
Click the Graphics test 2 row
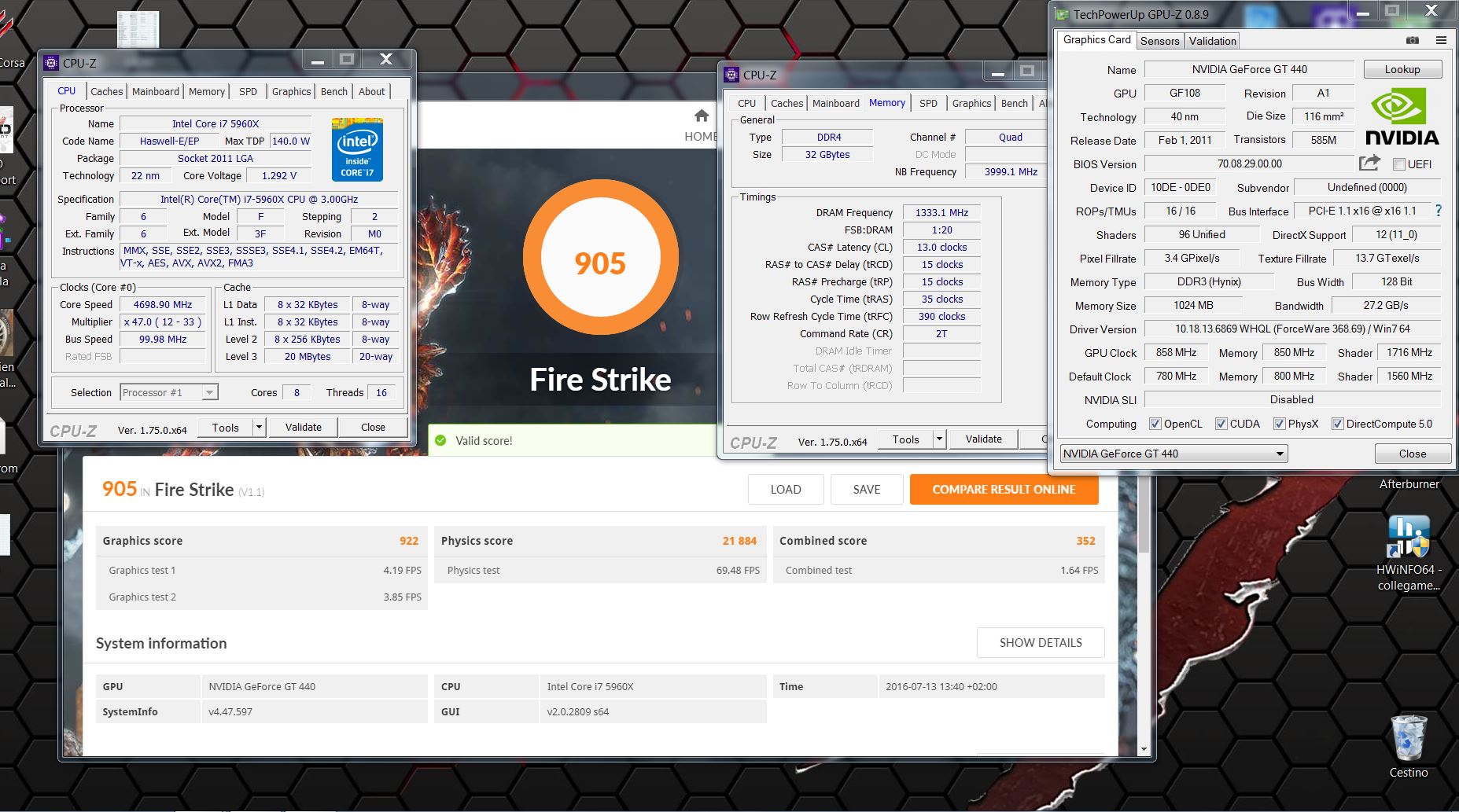pyautogui.click(x=262, y=597)
